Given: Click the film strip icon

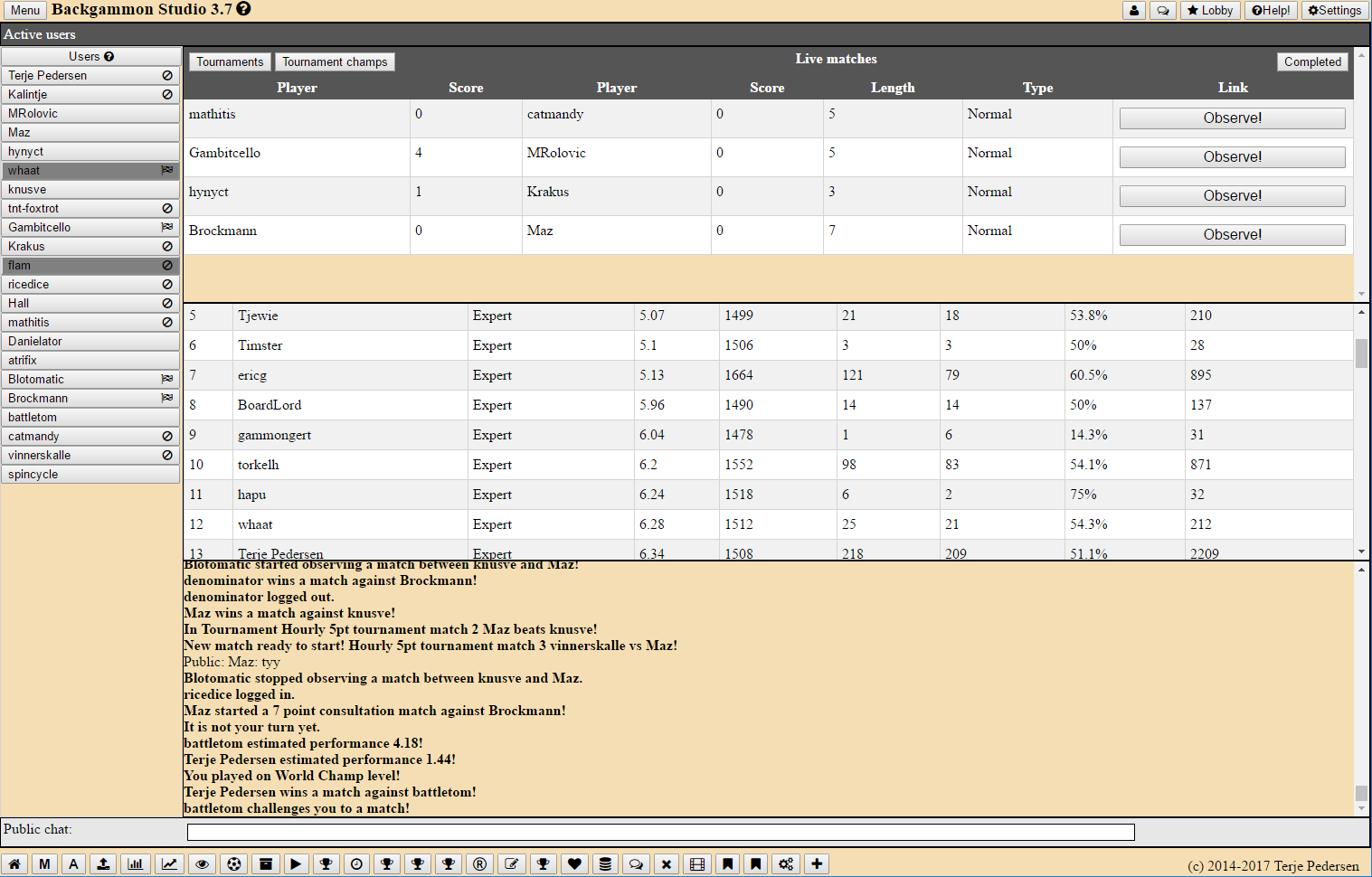Looking at the screenshot, I should (x=696, y=864).
